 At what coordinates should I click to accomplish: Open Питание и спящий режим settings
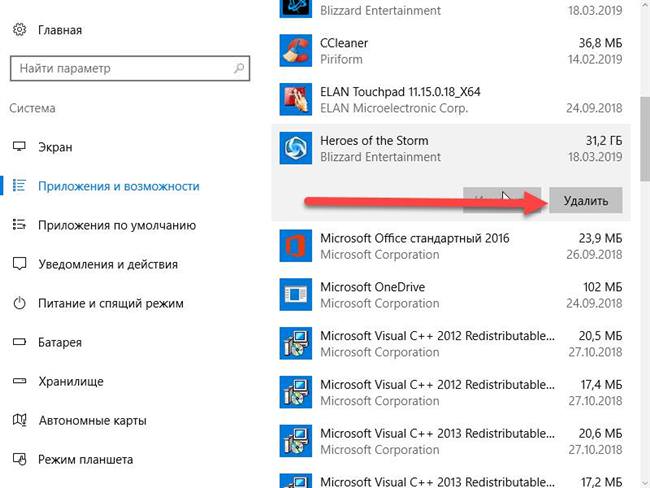[x=111, y=303]
